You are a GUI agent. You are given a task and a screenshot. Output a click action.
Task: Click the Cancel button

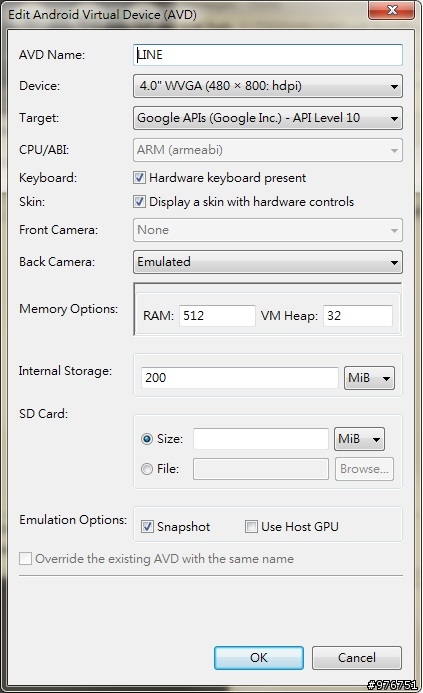[x=357, y=658]
